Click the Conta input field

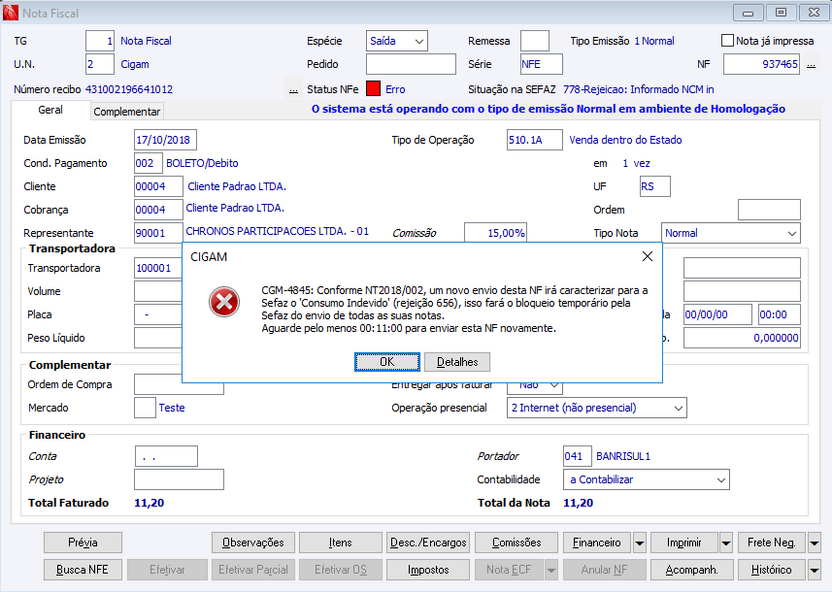(166, 456)
